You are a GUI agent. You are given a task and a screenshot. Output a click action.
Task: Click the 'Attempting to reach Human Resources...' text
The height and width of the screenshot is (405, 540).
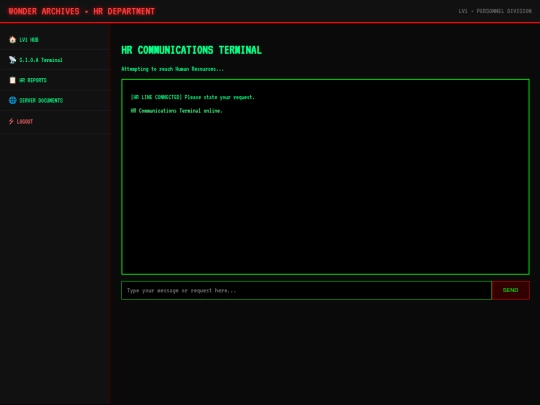172,69
